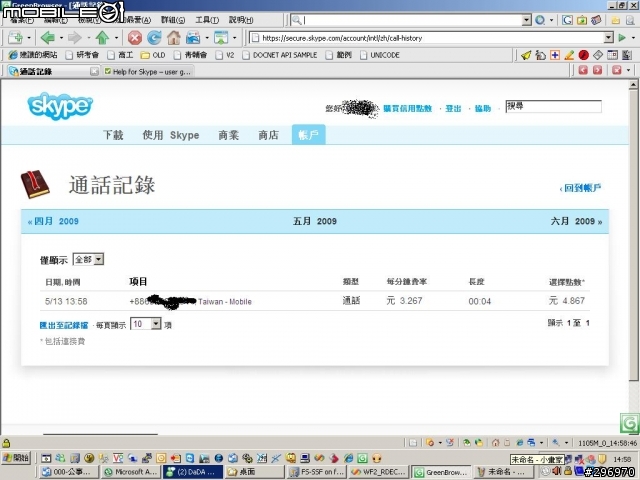The image size is (640, 480).
Task: Expand the address bar URL dropdown
Action: (x=609, y=38)
